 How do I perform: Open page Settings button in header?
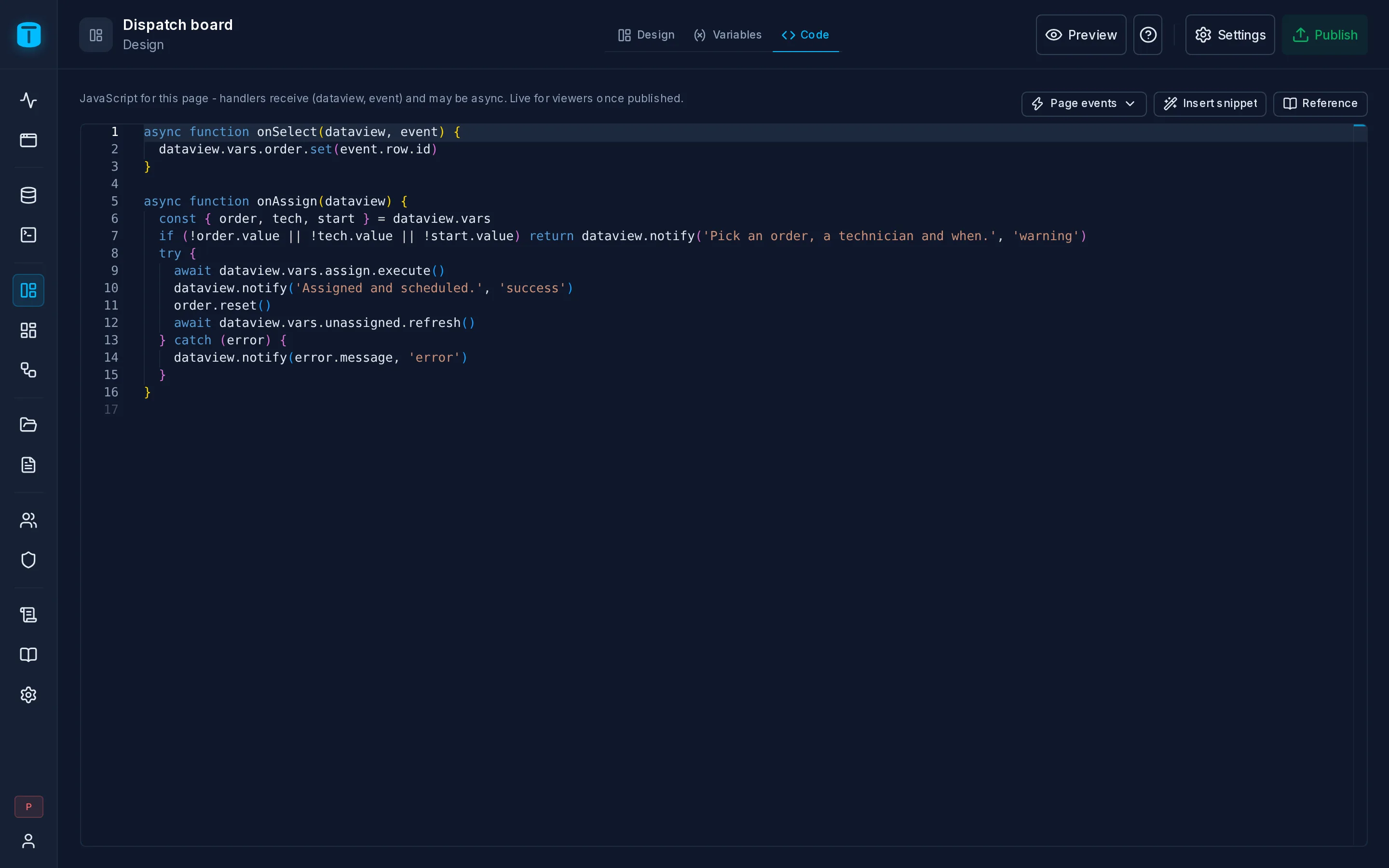tap(1230, 35)
